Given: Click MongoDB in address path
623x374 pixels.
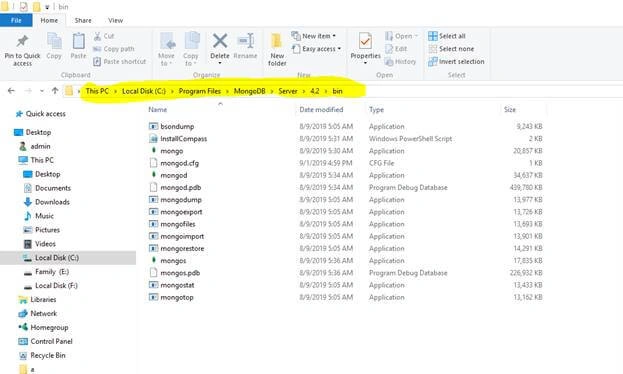Looking at the screenshot, I should (x=250, y=91).
